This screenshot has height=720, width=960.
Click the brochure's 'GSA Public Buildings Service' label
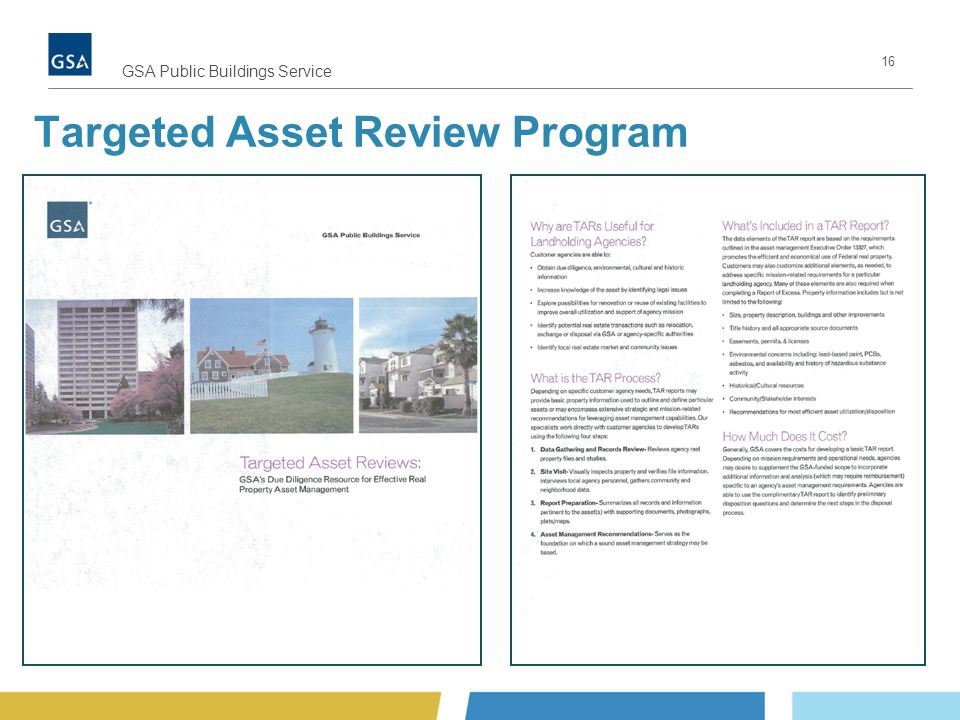[x=371, y=235]
